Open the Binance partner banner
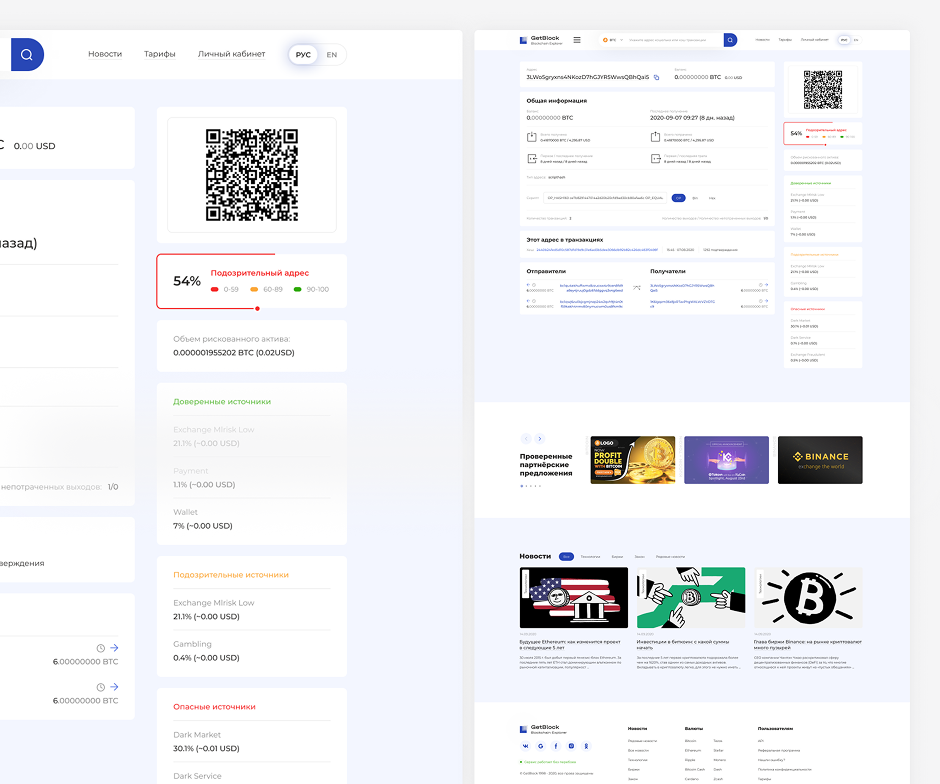940x784 pixels. point(819,460)
